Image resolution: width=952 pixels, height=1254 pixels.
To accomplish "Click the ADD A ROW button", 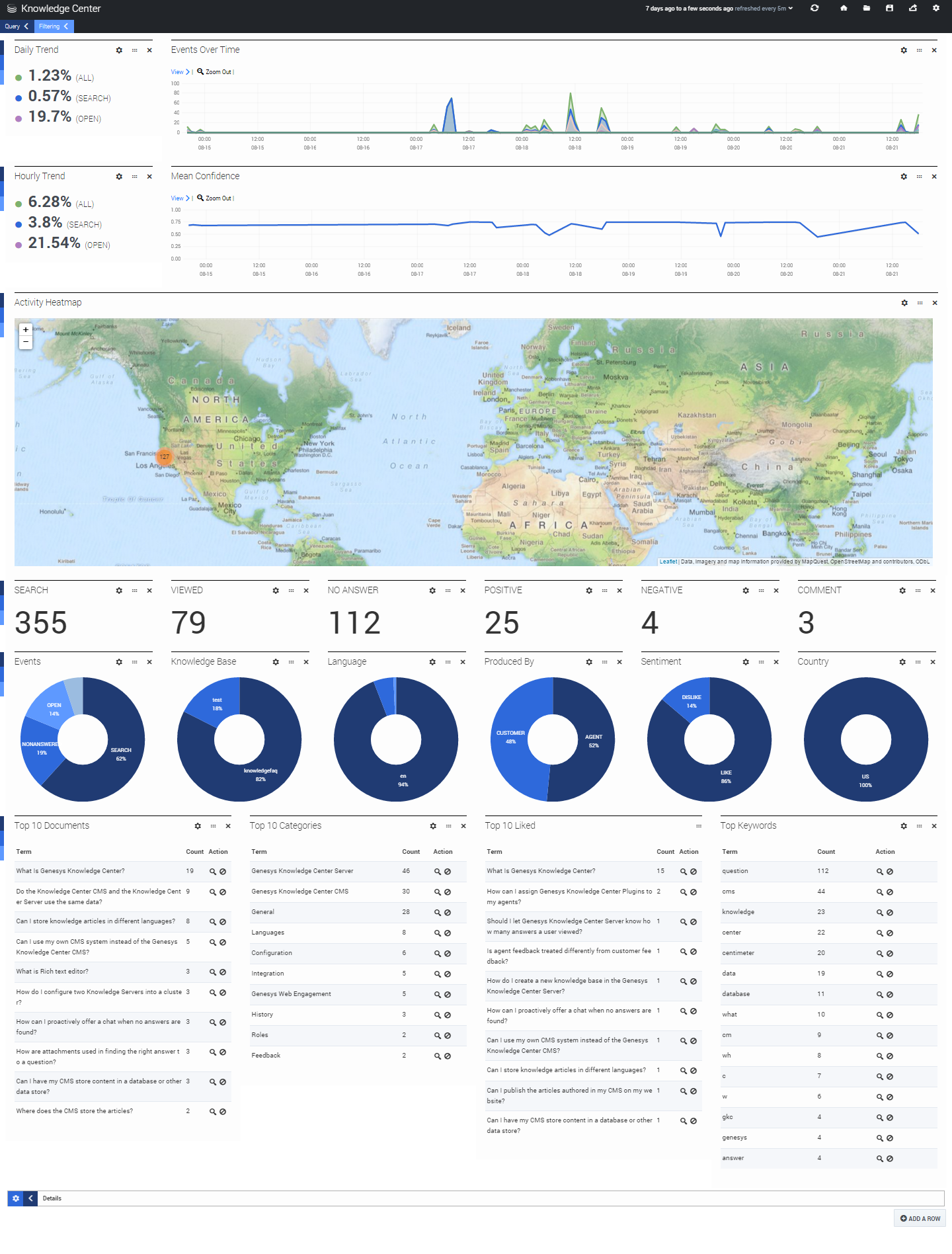I will click(920, 1218).
